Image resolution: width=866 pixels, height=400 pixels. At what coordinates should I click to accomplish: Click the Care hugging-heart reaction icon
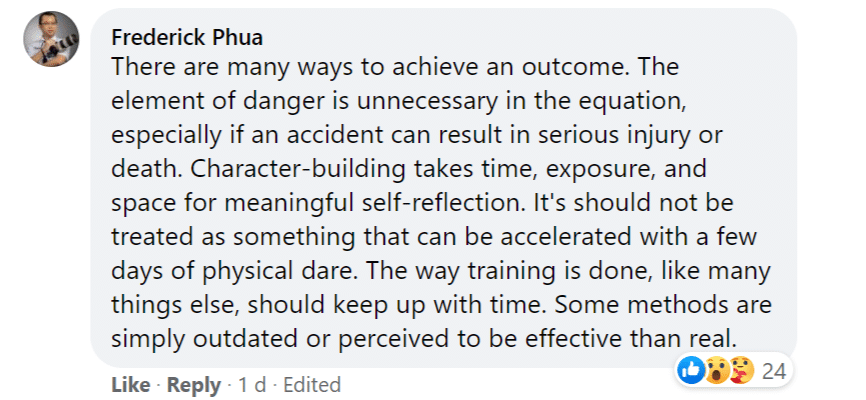pyautogui.click(x=740, y=371)
